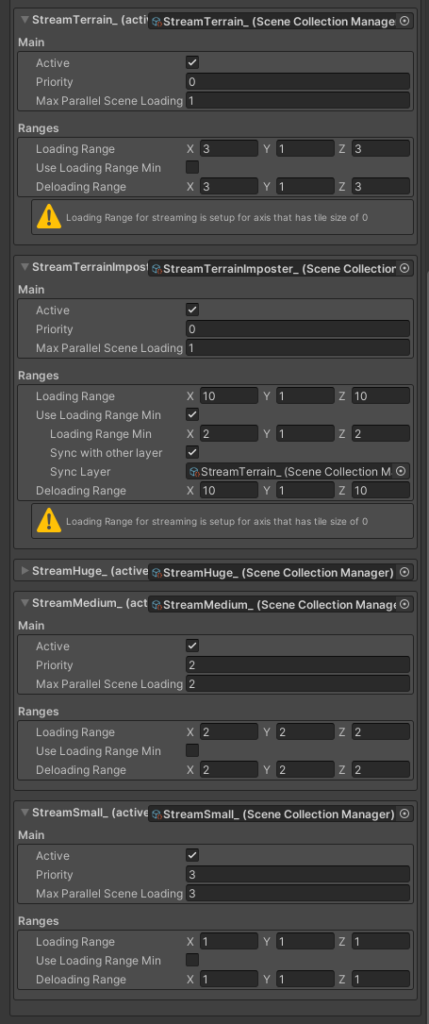Click the Sync Layer StreamTerrain_ object field
This screenshot has height=1024, width=429.
(291, 472)
